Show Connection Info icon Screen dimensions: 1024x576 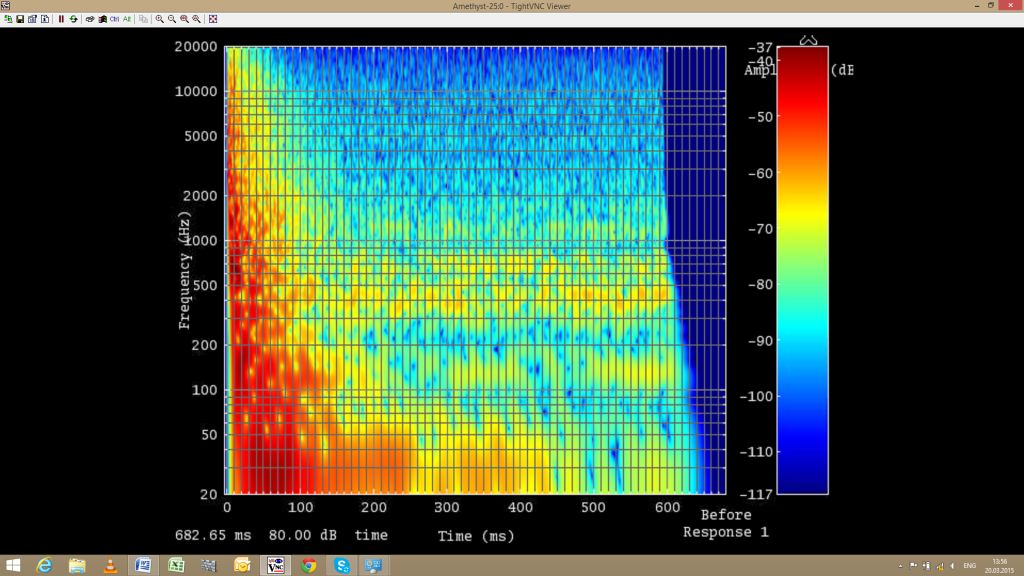(x=44, y=19)
